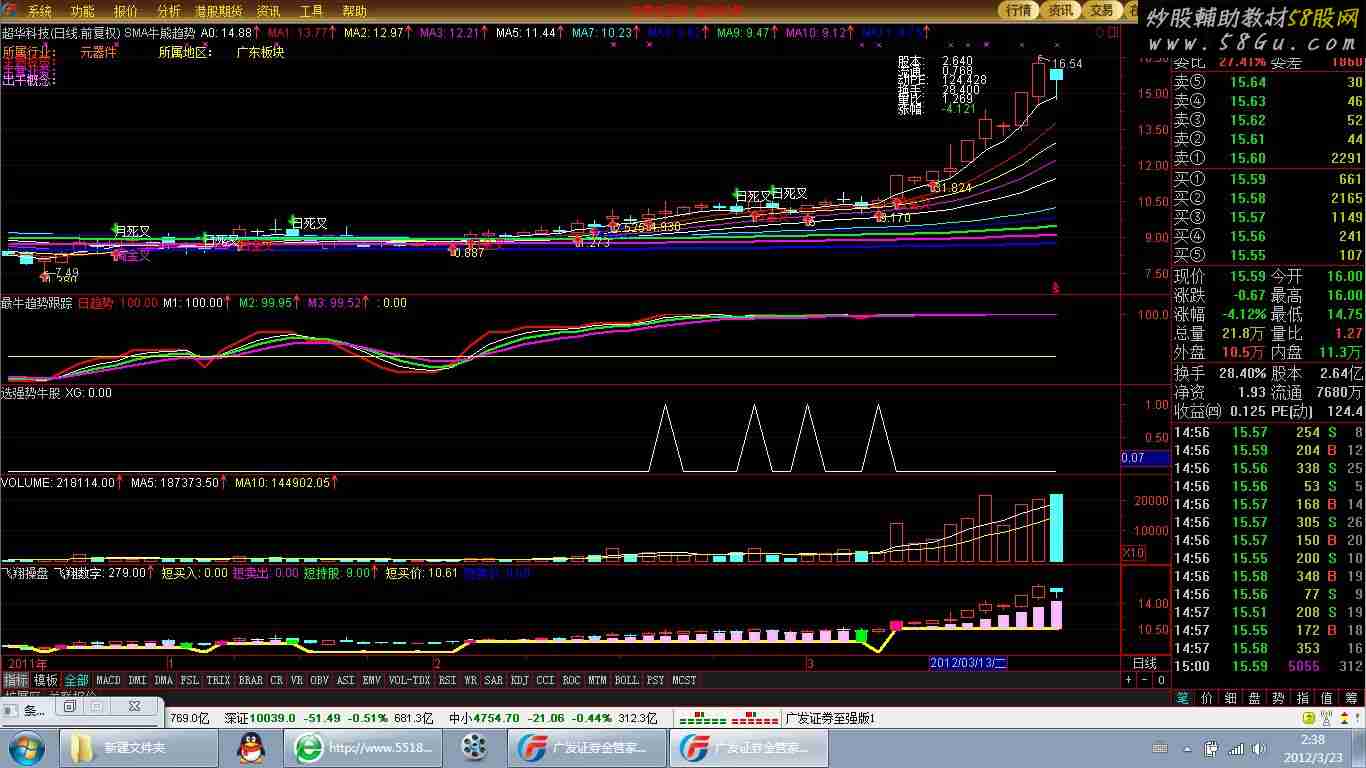This screenshot has width=1366, height=768.
Task: Switch to the DMI indicator
Action: pyautogui.click(x=137, y=680)
